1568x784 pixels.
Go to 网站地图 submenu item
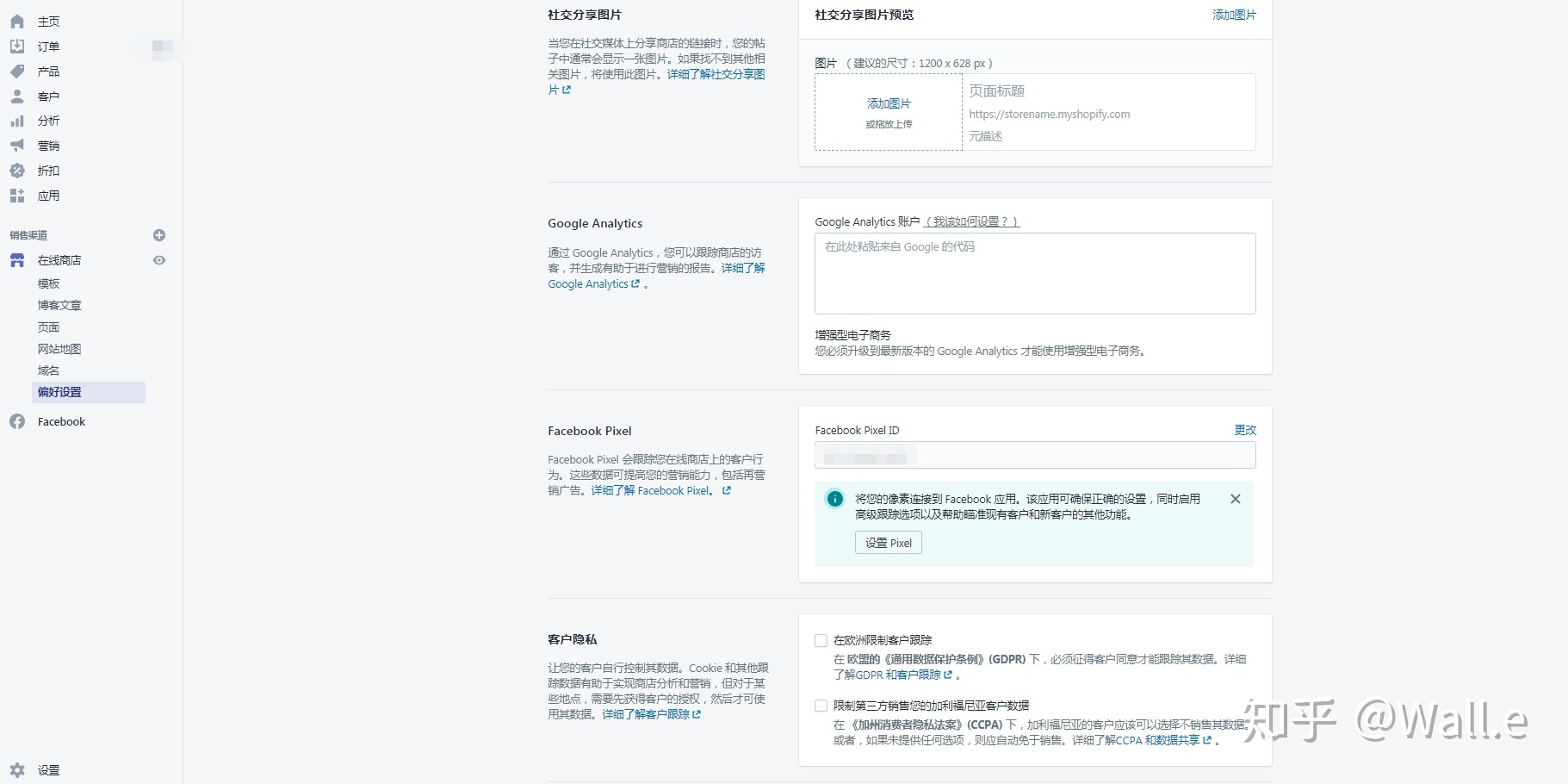click(x=59, y=349)
